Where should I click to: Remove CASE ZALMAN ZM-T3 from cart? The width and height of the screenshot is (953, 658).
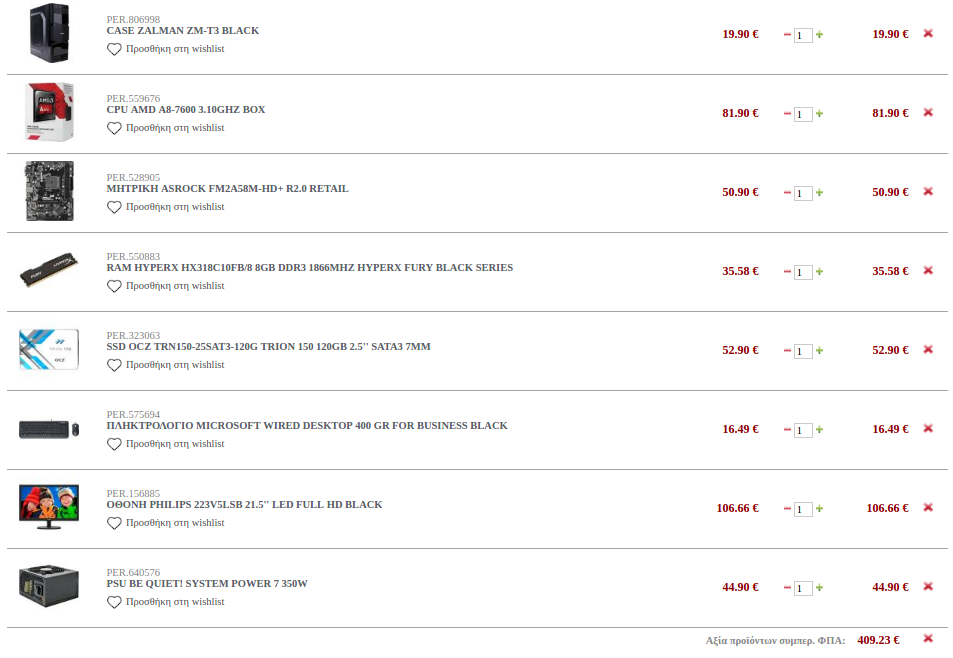927,33
